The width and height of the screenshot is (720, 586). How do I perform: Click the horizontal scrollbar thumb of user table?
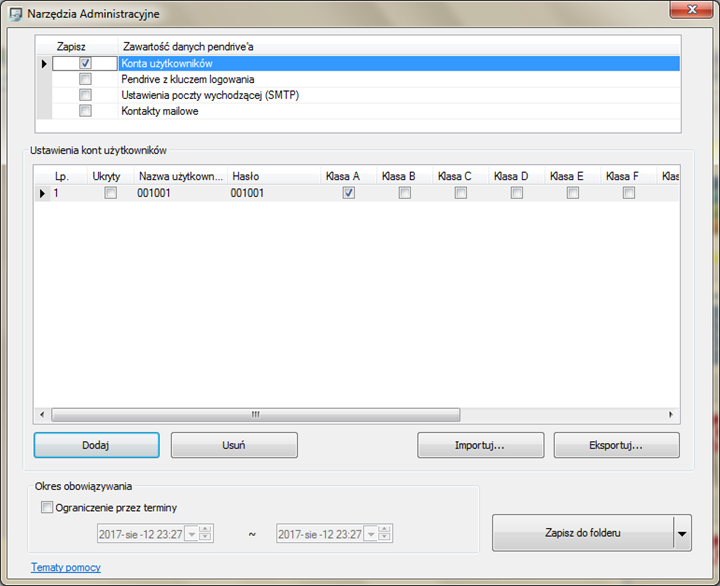click(x=256, y=415)
